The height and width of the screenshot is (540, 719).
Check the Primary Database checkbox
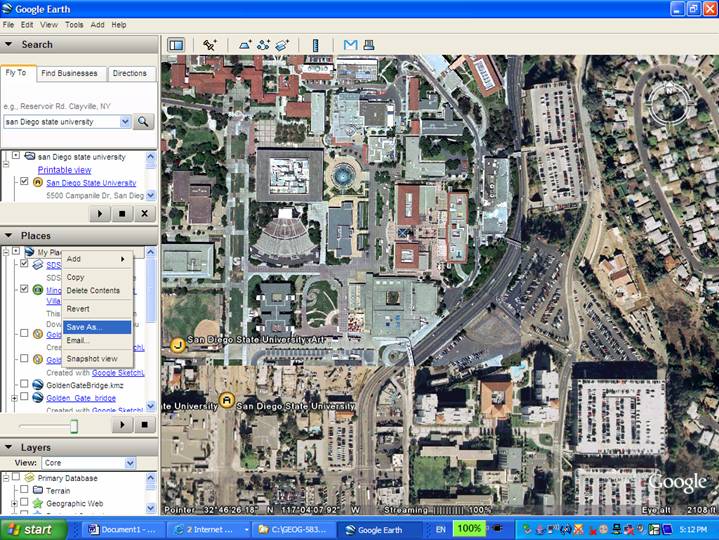tap(16, 477)
